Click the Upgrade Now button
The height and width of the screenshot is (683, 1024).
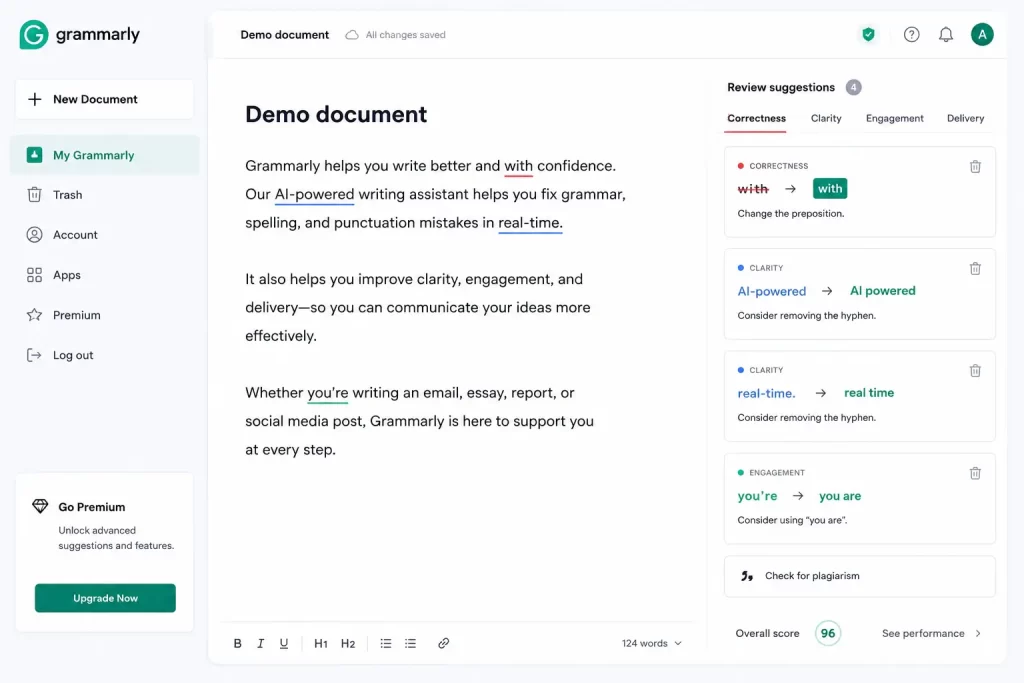105,598
